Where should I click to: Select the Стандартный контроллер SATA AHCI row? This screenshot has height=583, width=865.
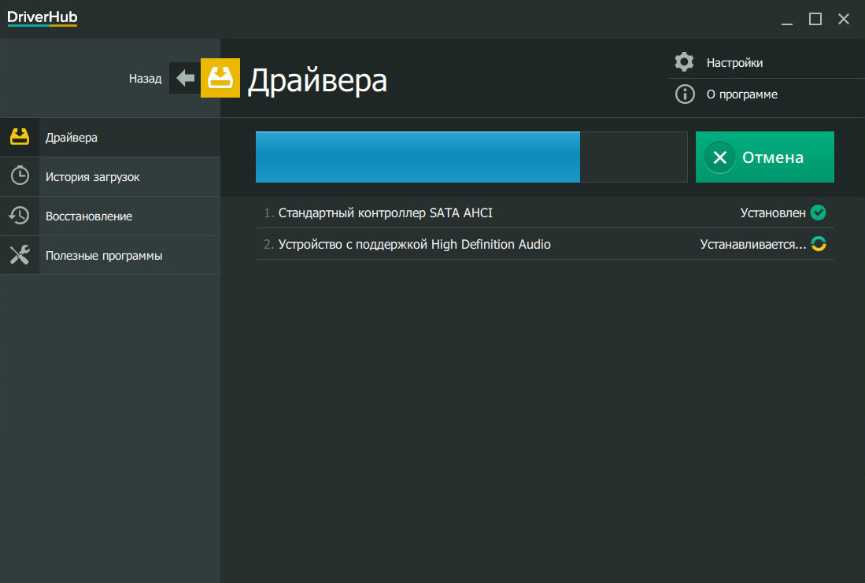[385, 213]
